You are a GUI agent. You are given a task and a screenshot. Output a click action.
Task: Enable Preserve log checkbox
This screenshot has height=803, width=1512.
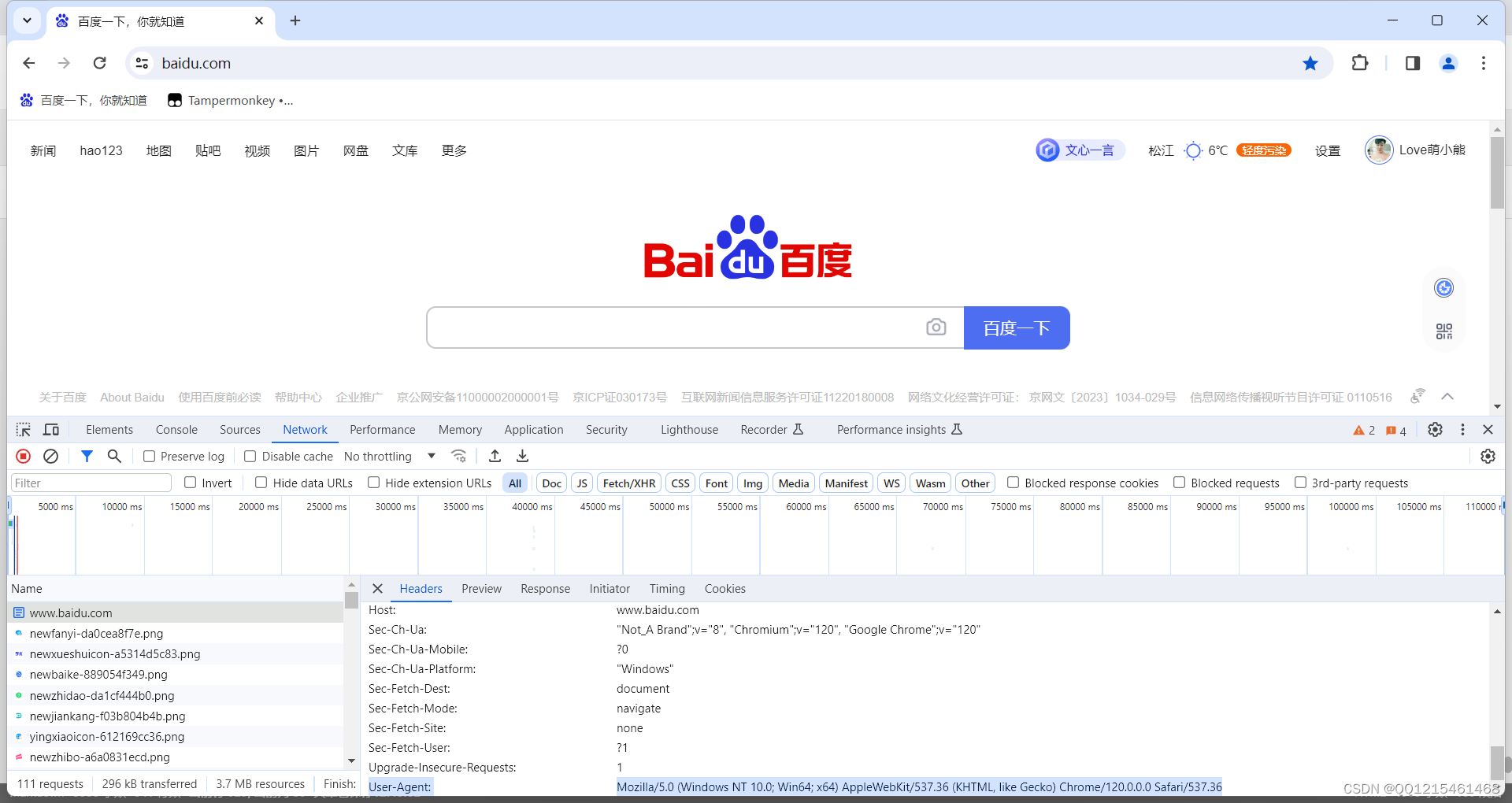[x=149, y=456]
